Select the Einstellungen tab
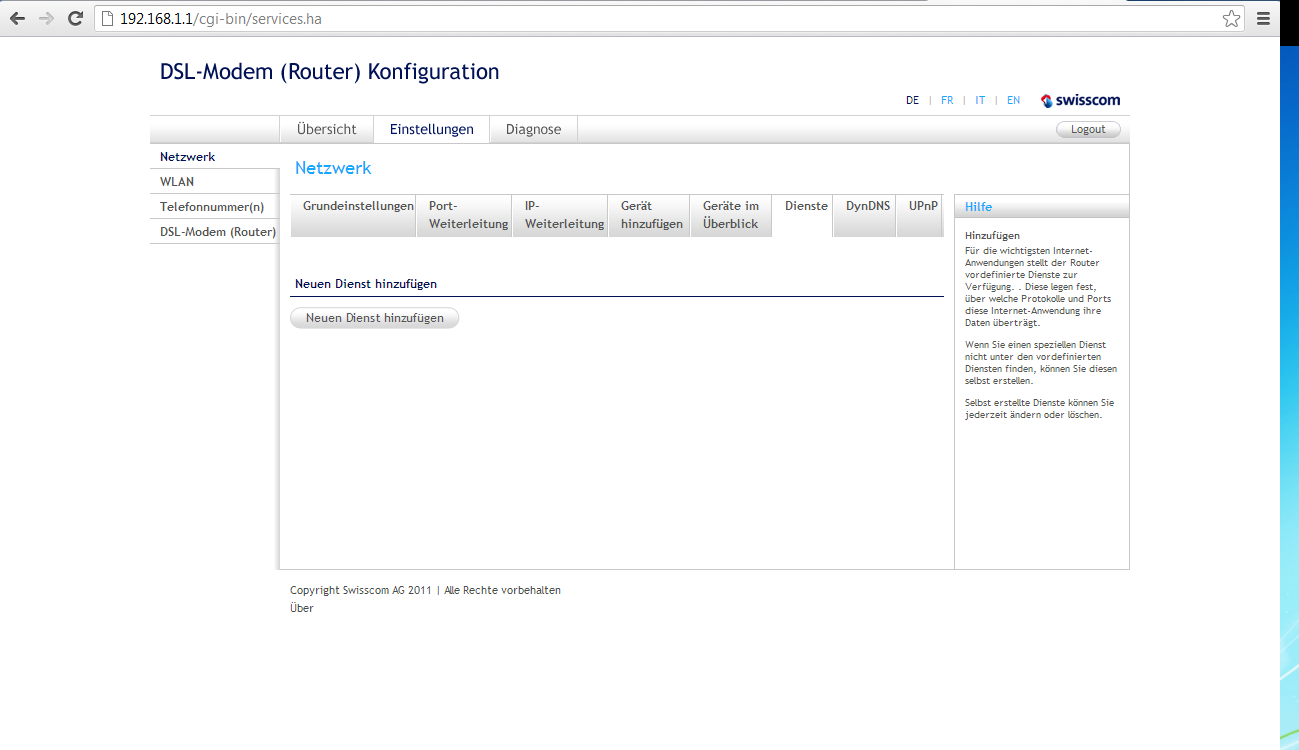 pos(431,129)
